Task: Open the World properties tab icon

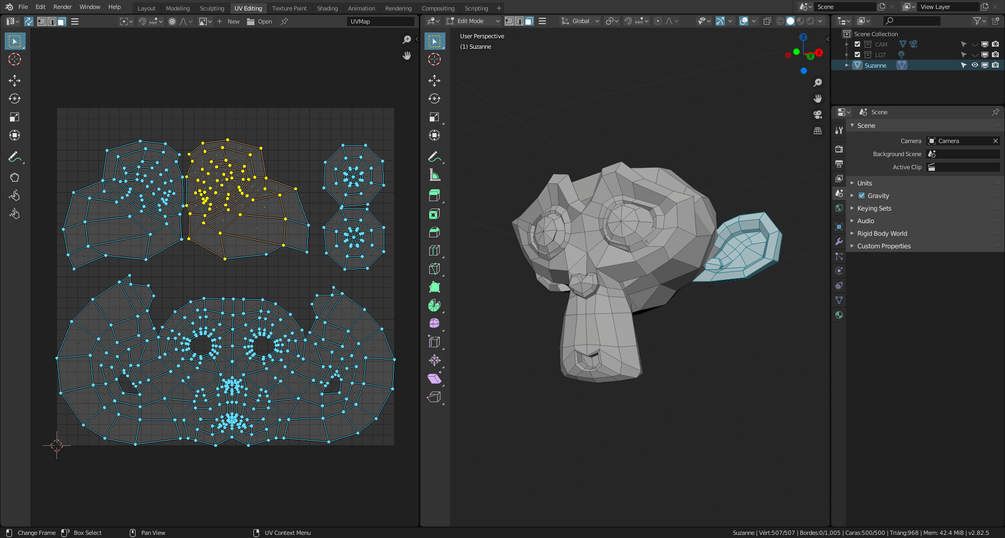Action: pos(839,208)
